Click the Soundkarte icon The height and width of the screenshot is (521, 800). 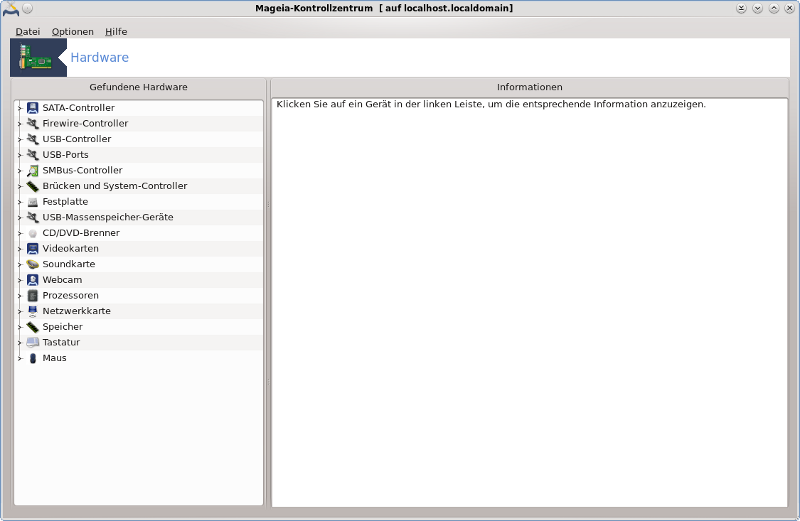[33, 264]
